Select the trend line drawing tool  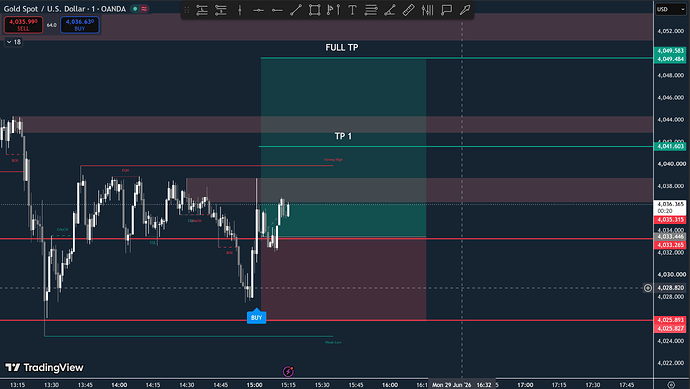pyautogui.click(x=296, y=10)
